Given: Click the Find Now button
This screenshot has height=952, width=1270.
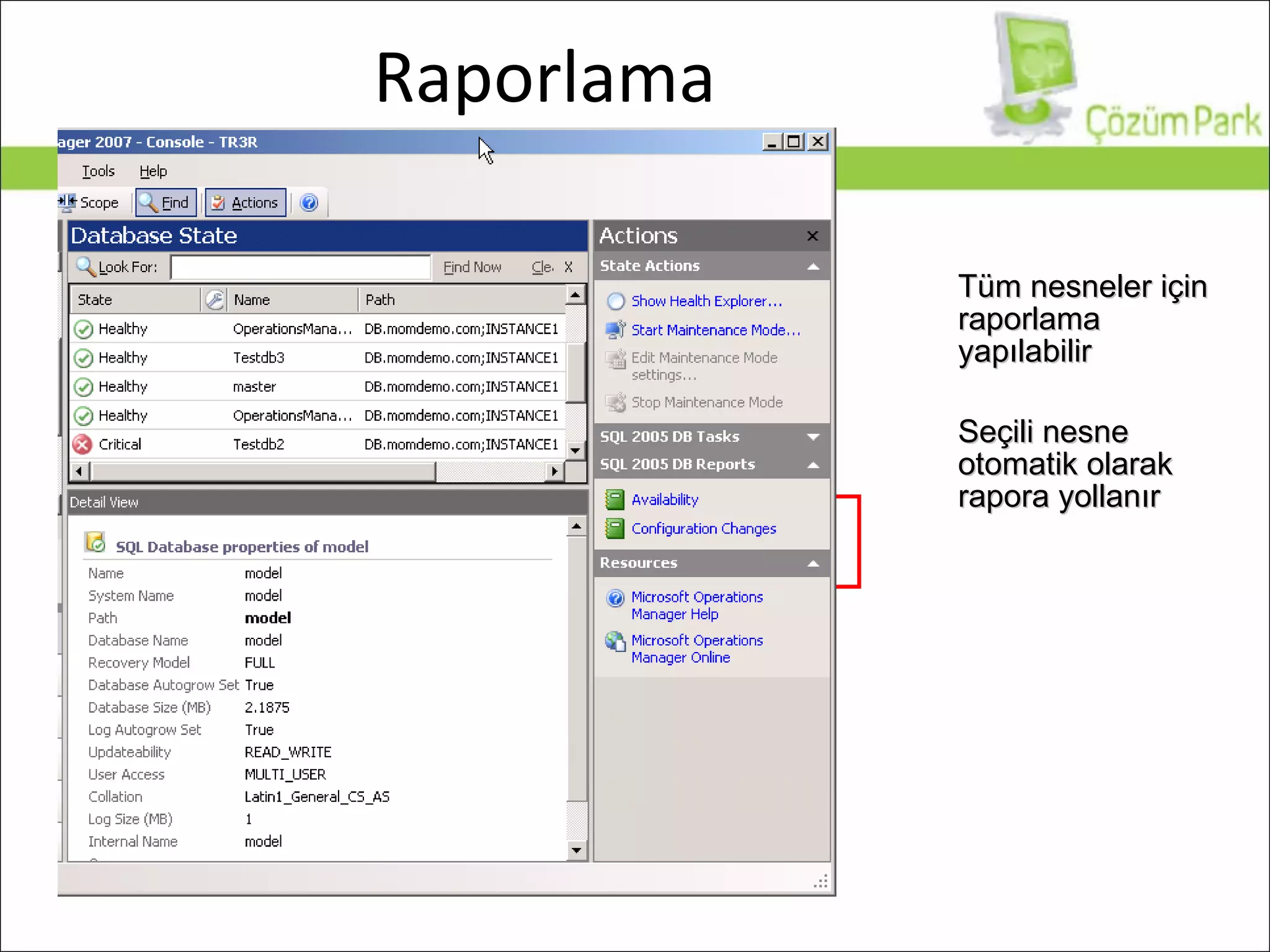Looking at the screenshot, I should (472, 267).
